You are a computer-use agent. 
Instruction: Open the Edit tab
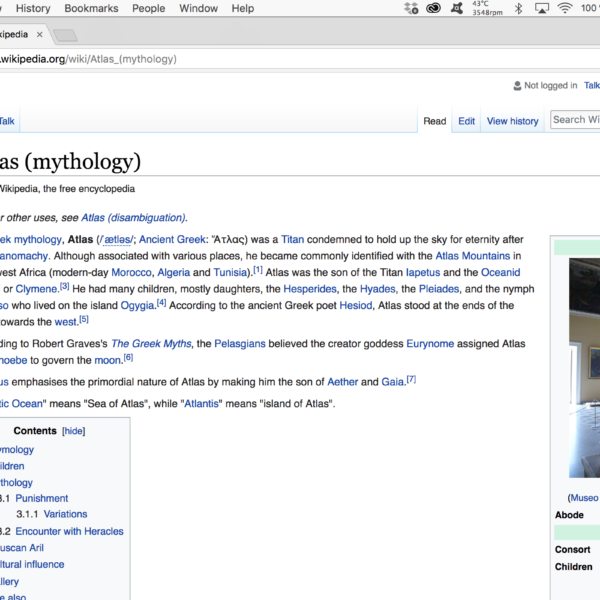pyautogui.click(x=466, y=121)
